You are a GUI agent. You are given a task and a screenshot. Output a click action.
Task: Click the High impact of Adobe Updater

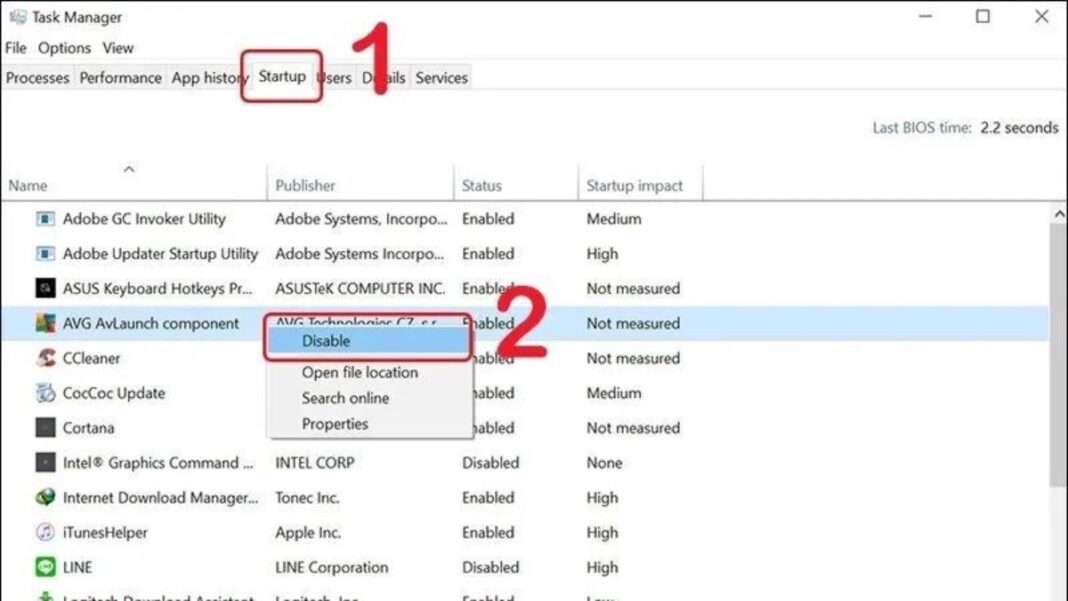[602, 253]
